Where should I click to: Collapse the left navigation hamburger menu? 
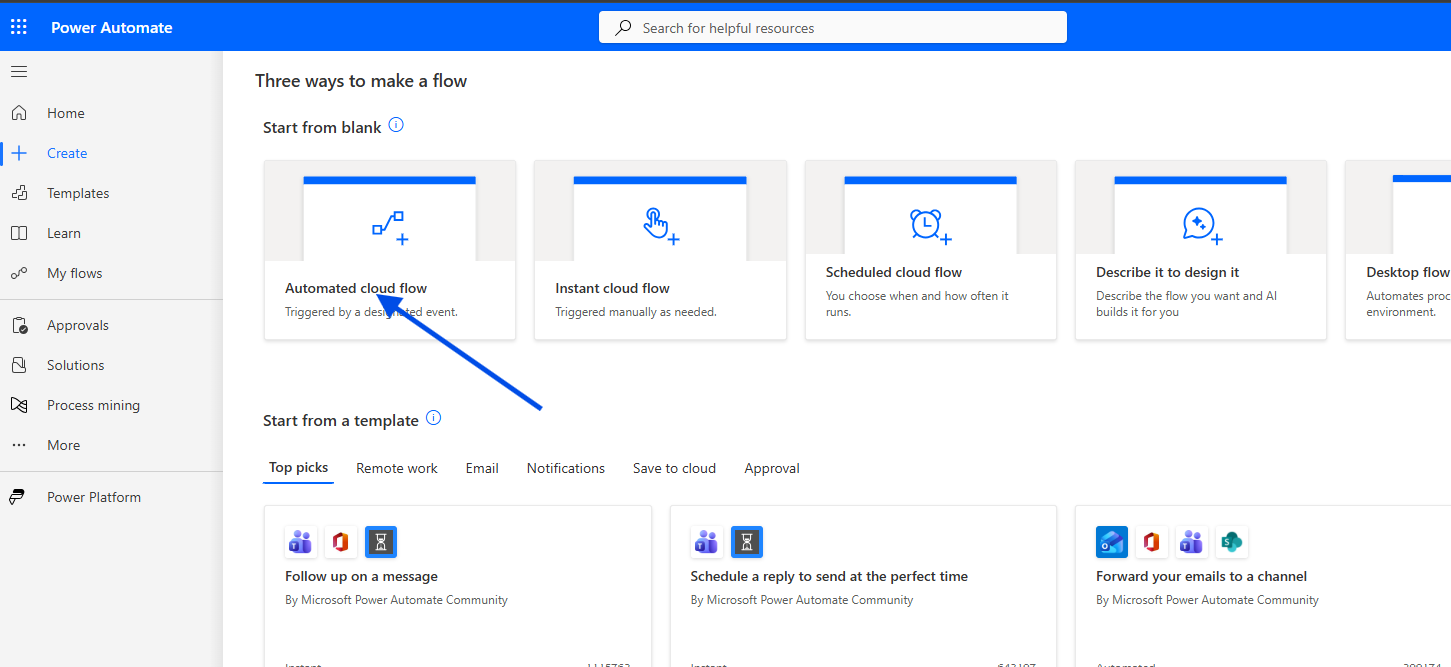pos(19,71)
